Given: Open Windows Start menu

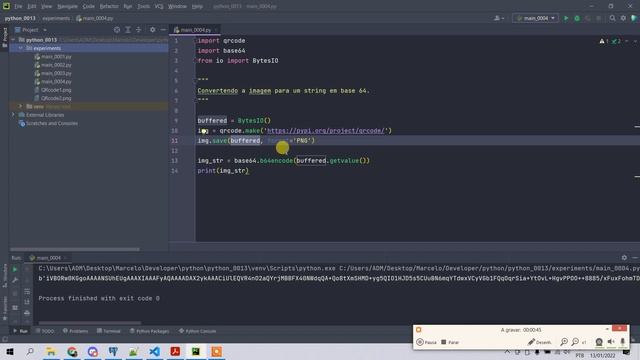Looking at the screenshot, I should 9,352.
